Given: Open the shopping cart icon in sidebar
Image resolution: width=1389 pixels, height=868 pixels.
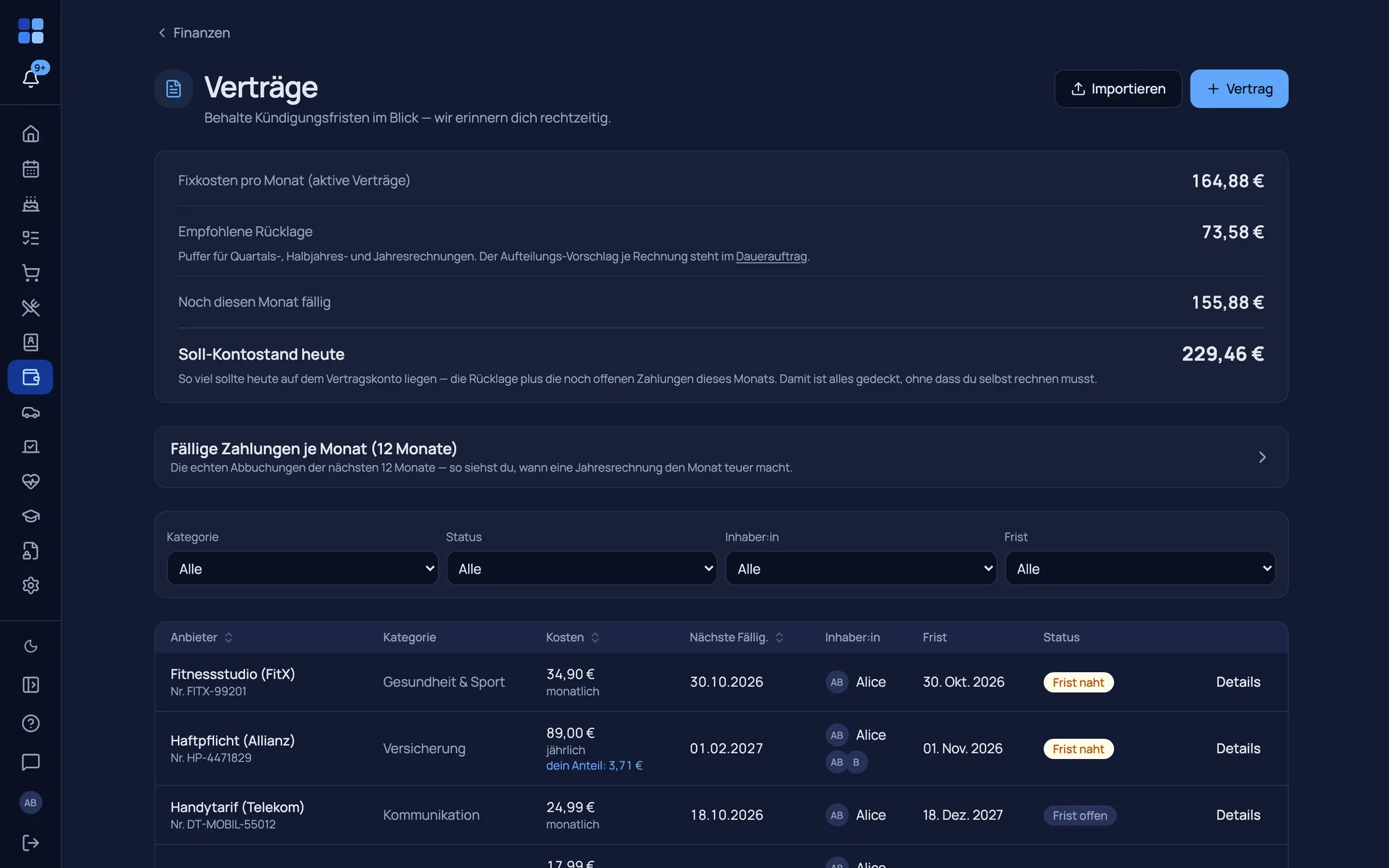Looking at the screenshot, I should (31, 273).
